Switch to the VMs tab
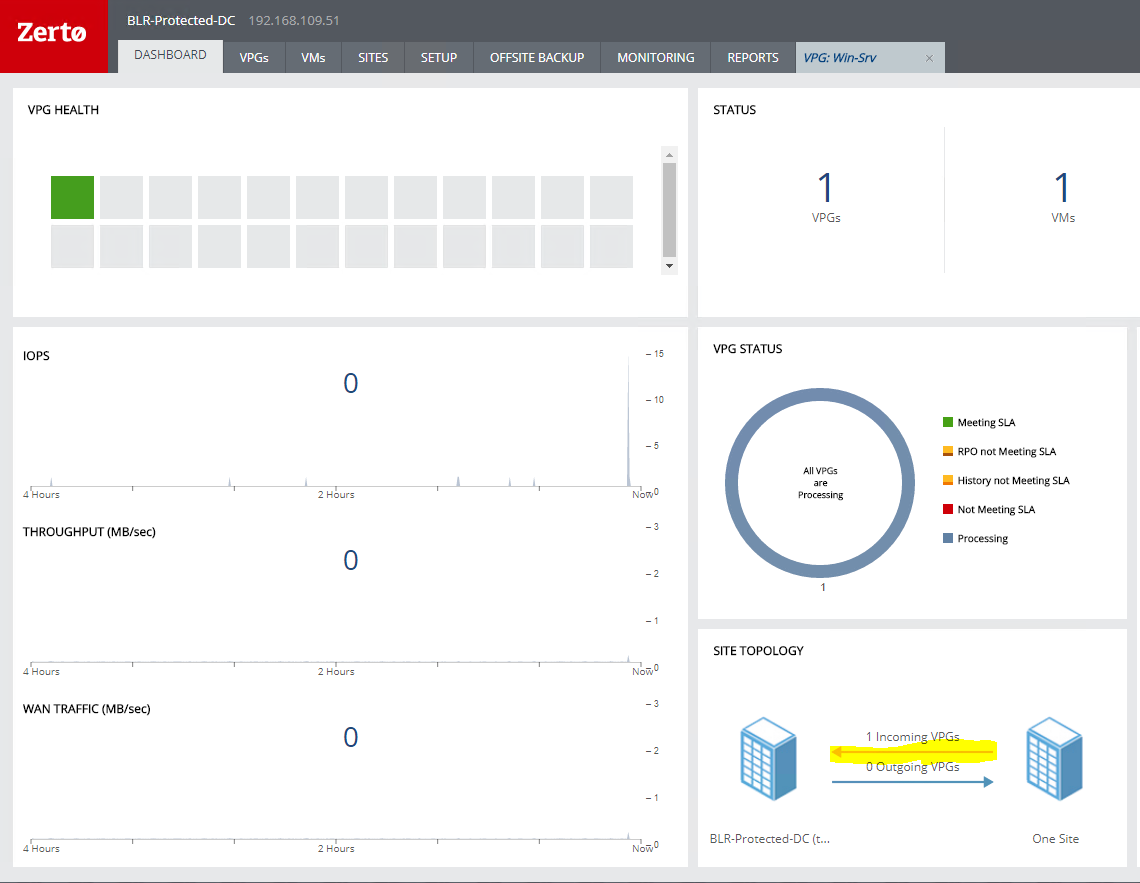Image resolution: width=1140 pixels, height=883 pixels. (313, 58)
